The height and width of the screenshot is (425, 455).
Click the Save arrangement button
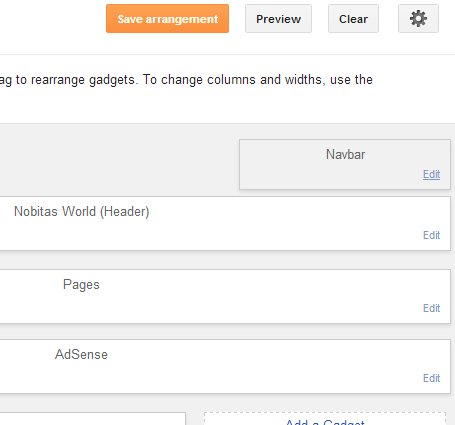click(x=167, y=19)
